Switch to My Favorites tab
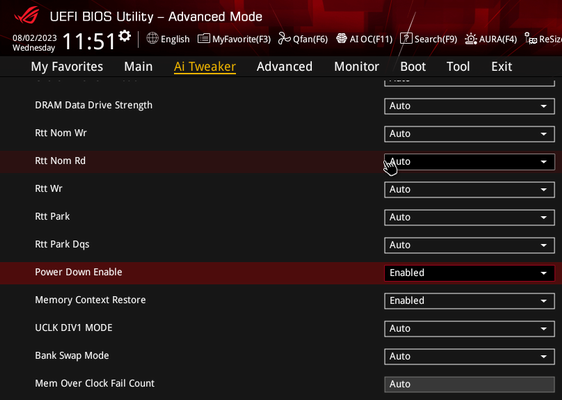 coord(67,67)
